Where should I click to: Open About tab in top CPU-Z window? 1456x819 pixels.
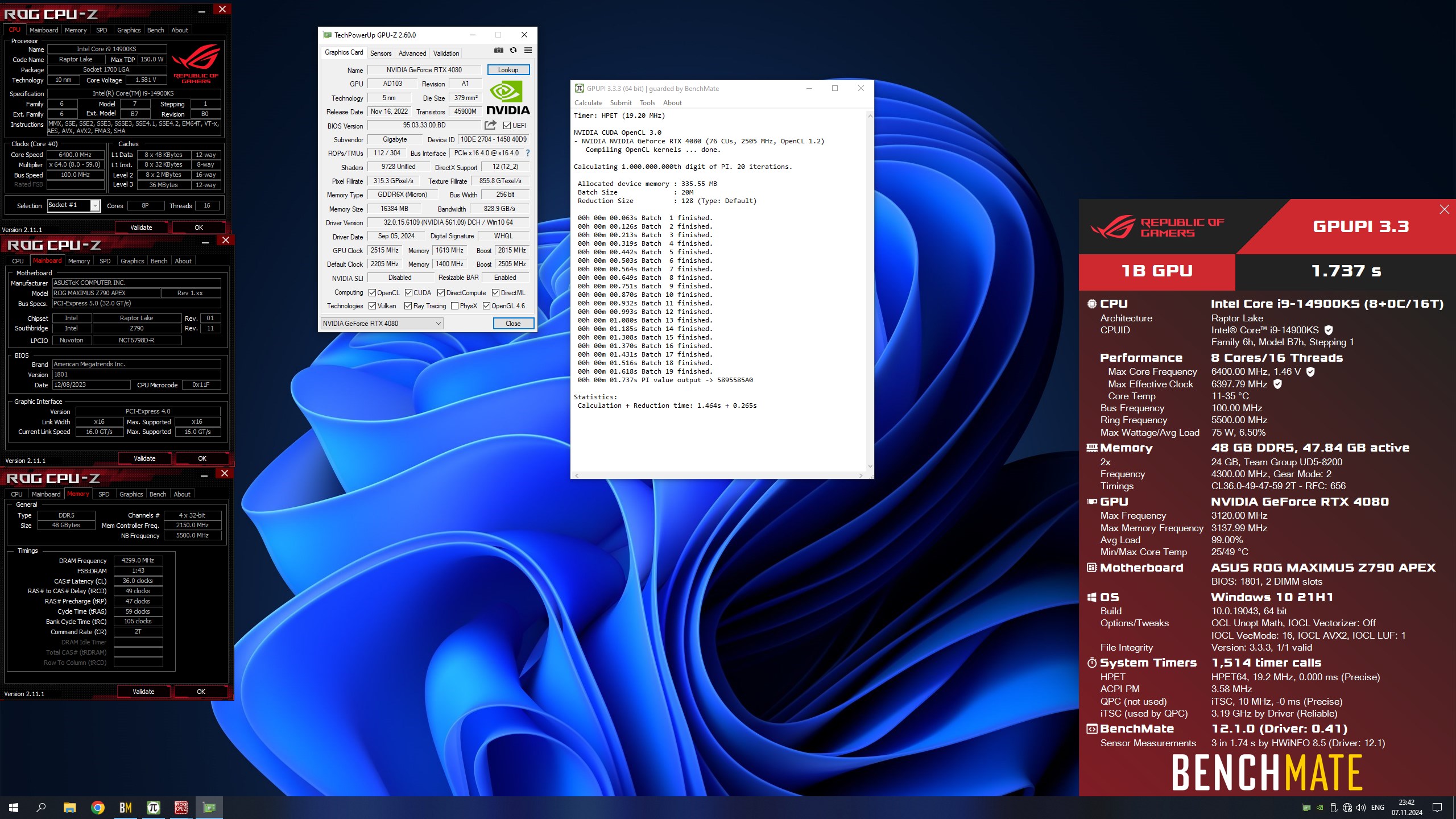(x=180, y=30)
